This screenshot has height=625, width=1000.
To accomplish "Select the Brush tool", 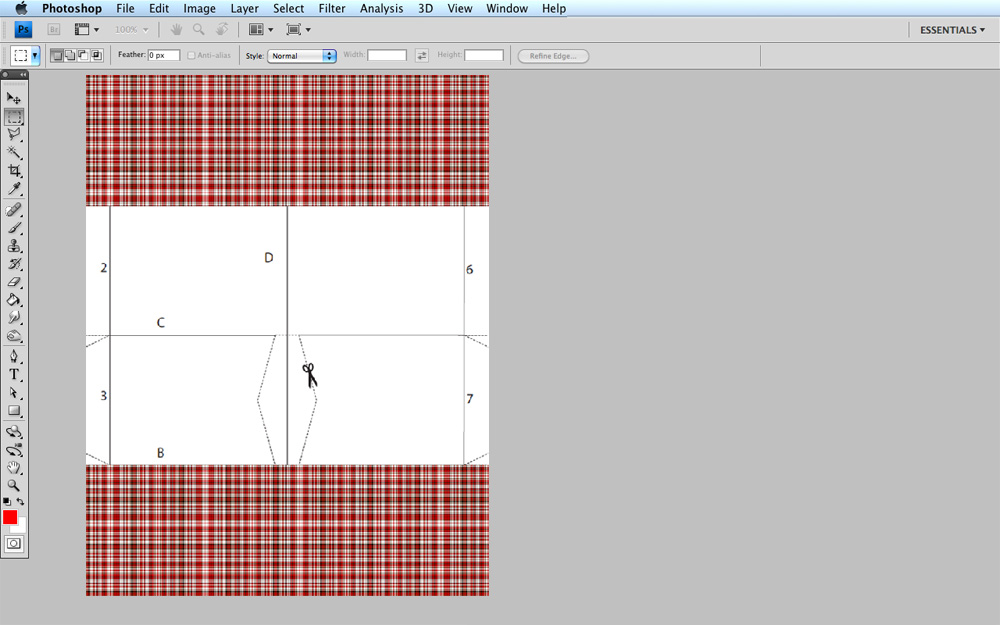I will pyautogui.click(x=13, y=227).
